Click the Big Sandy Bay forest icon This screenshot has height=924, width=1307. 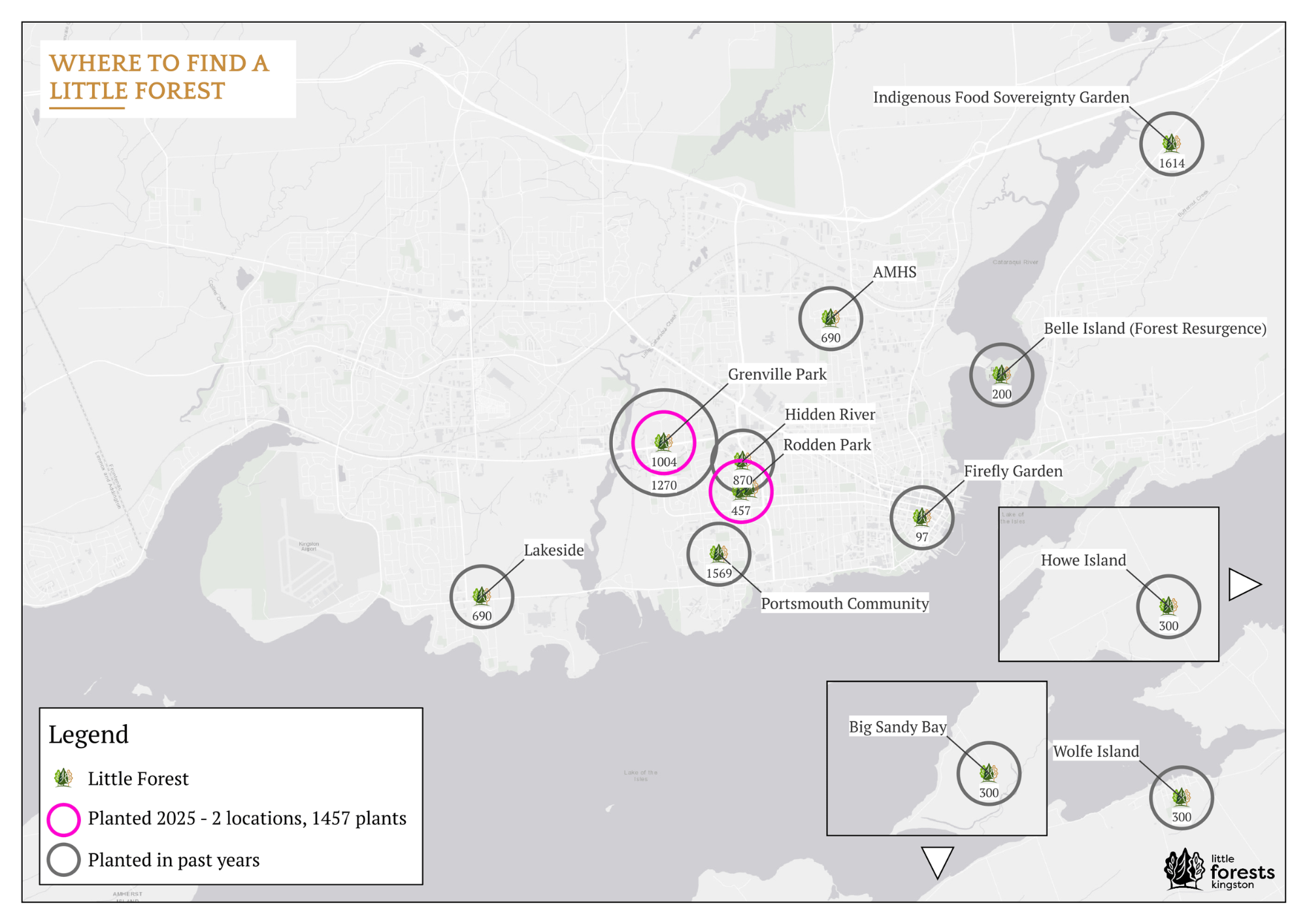[988, 773]
